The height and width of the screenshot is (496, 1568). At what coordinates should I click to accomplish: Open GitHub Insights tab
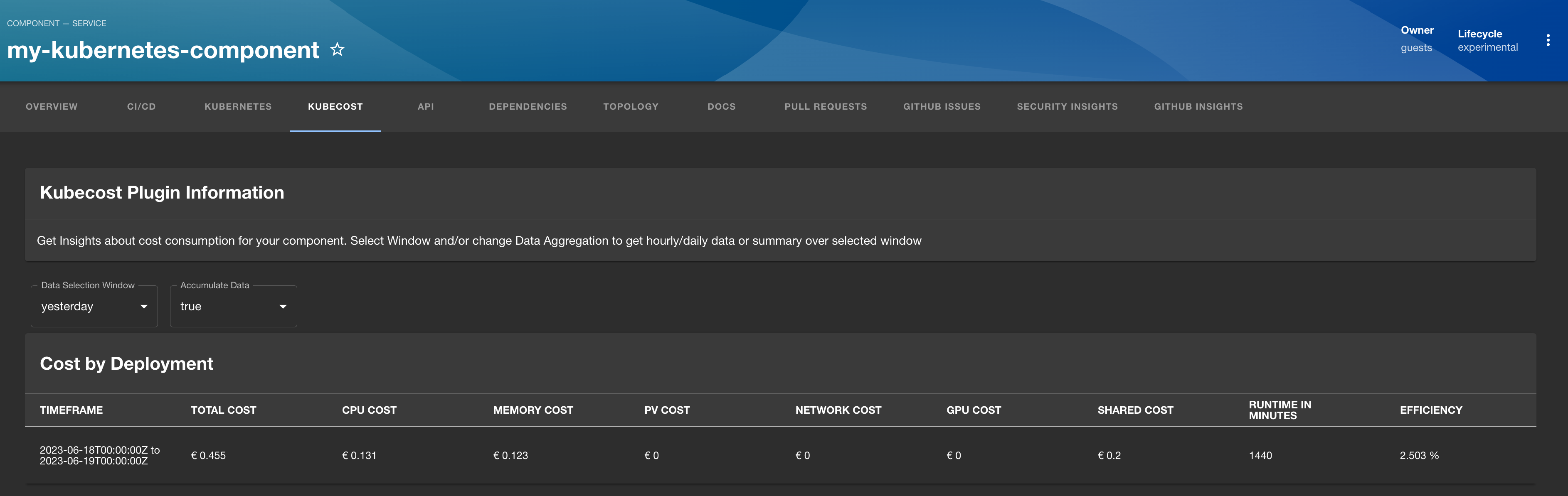(1198, 106)
